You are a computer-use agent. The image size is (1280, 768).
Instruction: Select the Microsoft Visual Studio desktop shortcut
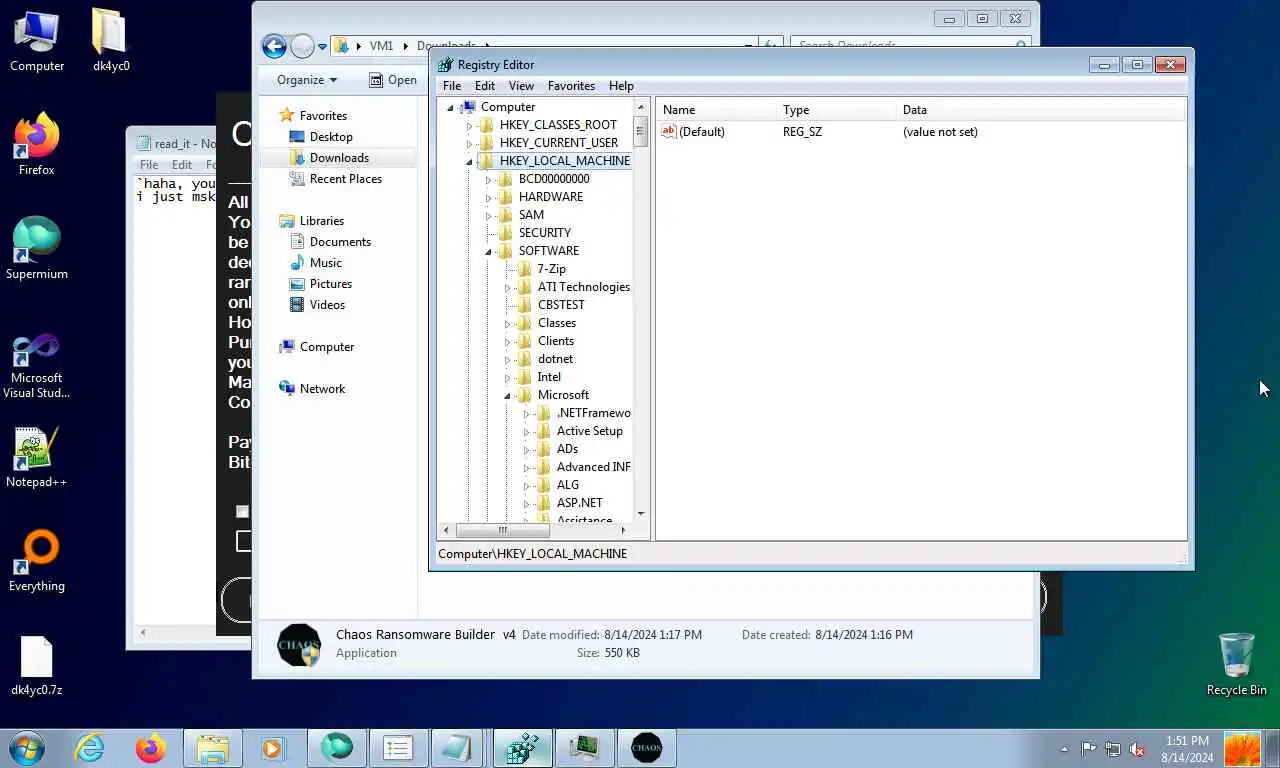(37, 365)
